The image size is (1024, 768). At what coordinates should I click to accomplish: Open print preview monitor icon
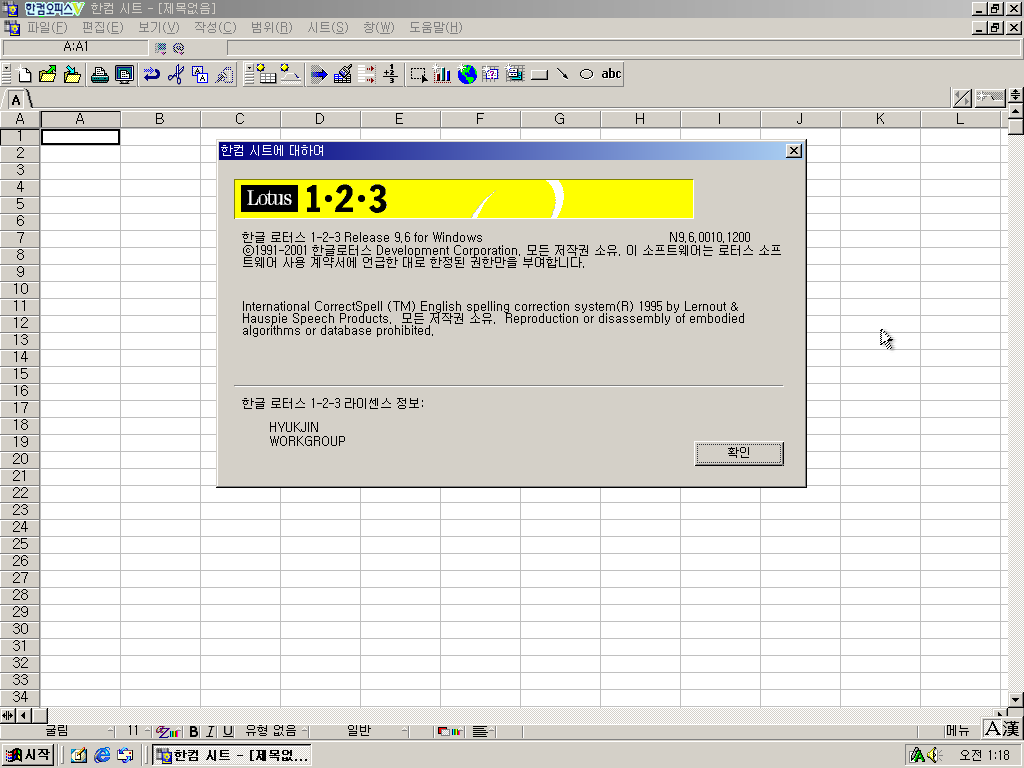coord(124,74)
